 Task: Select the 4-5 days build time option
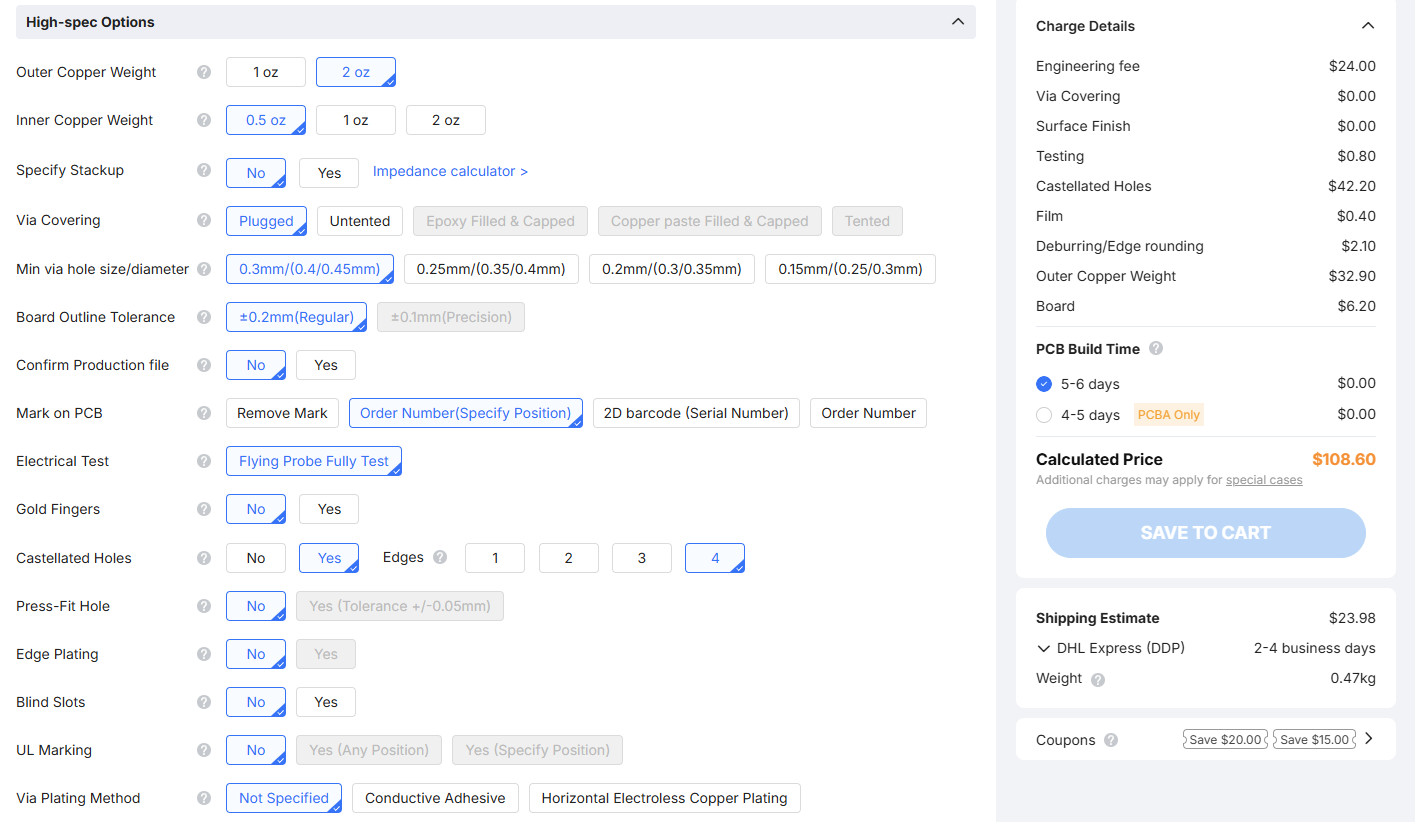pyautogui.click(x=1045, y=415)
